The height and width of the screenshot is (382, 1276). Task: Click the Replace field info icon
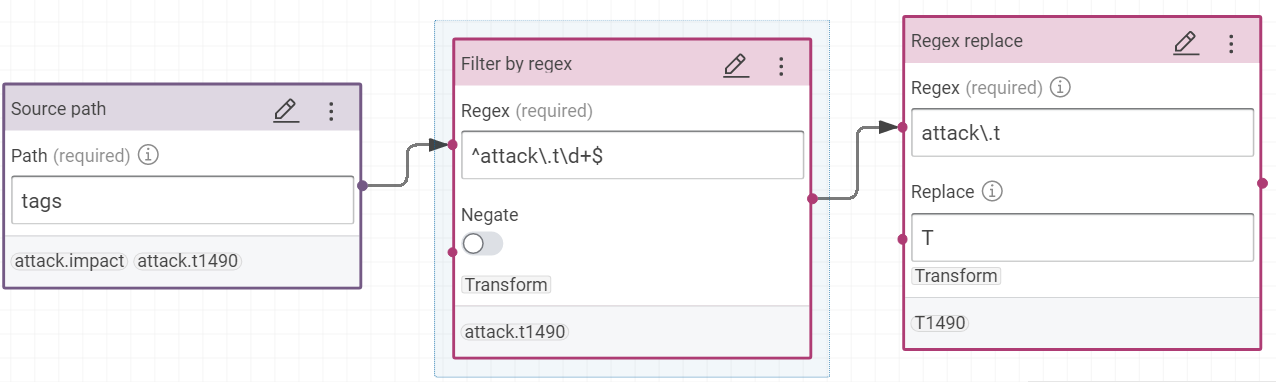[993, 191]
